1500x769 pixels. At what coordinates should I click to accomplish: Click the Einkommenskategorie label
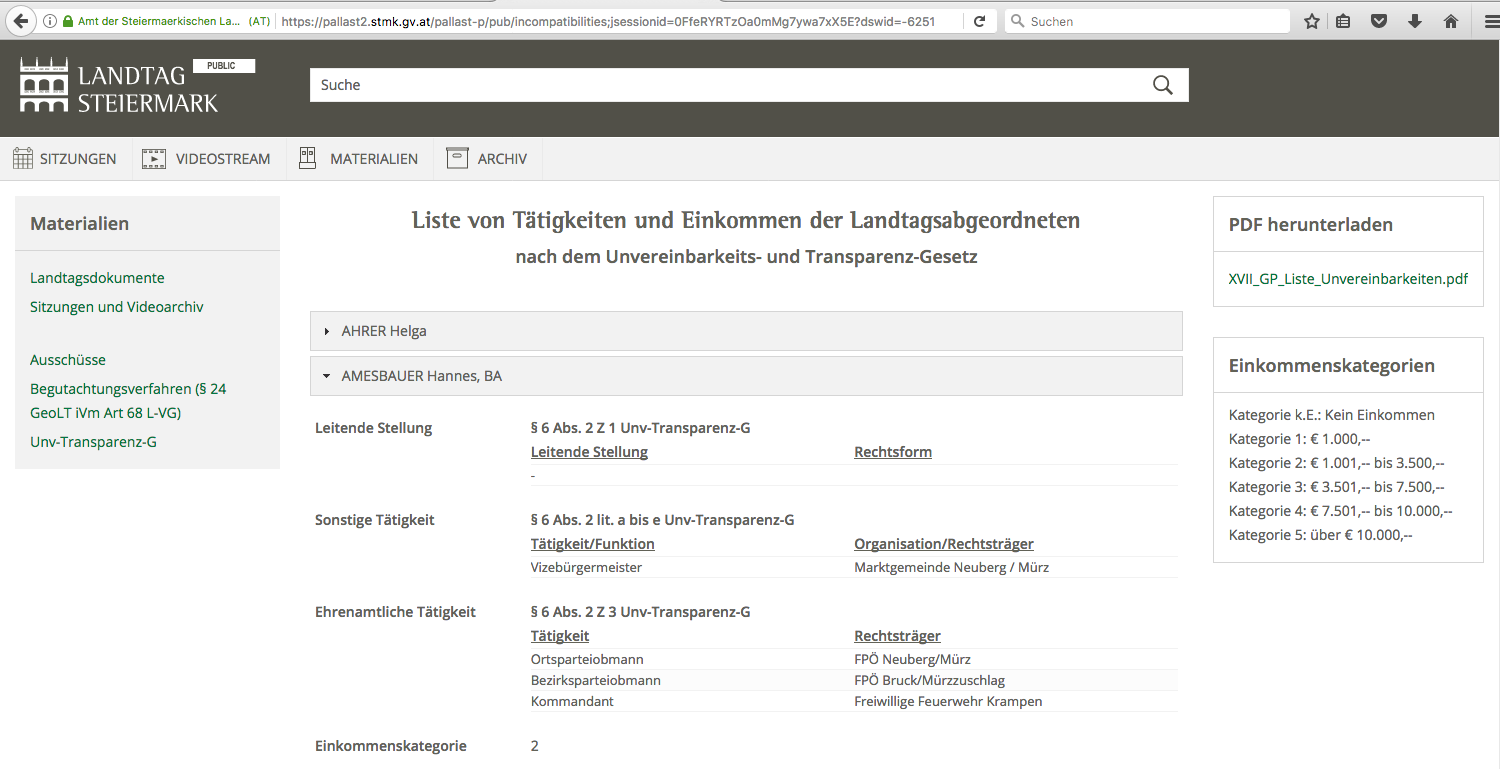pos(391,746)
